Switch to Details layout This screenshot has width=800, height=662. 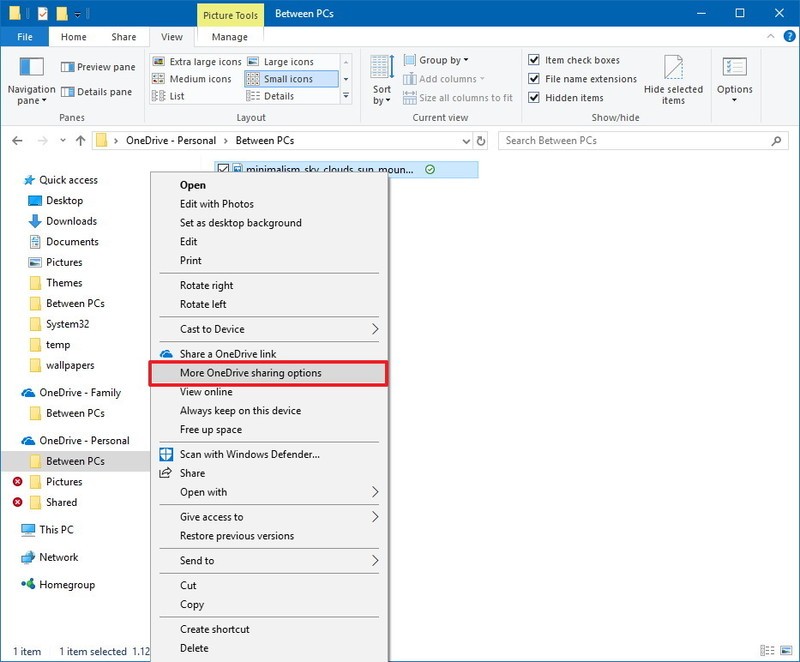[270, 96]
